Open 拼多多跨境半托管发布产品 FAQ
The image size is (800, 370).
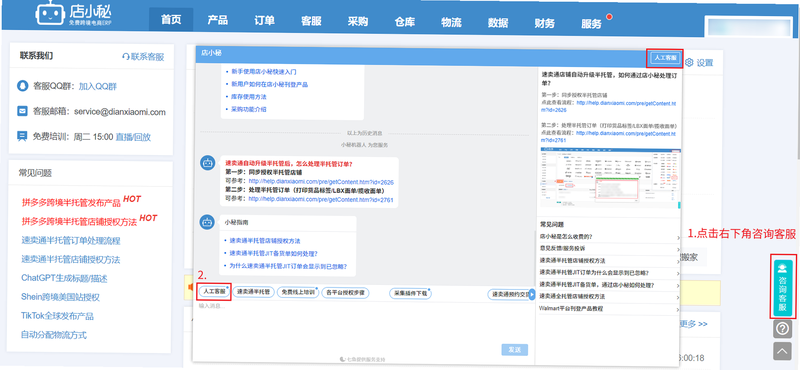(71, 203)
